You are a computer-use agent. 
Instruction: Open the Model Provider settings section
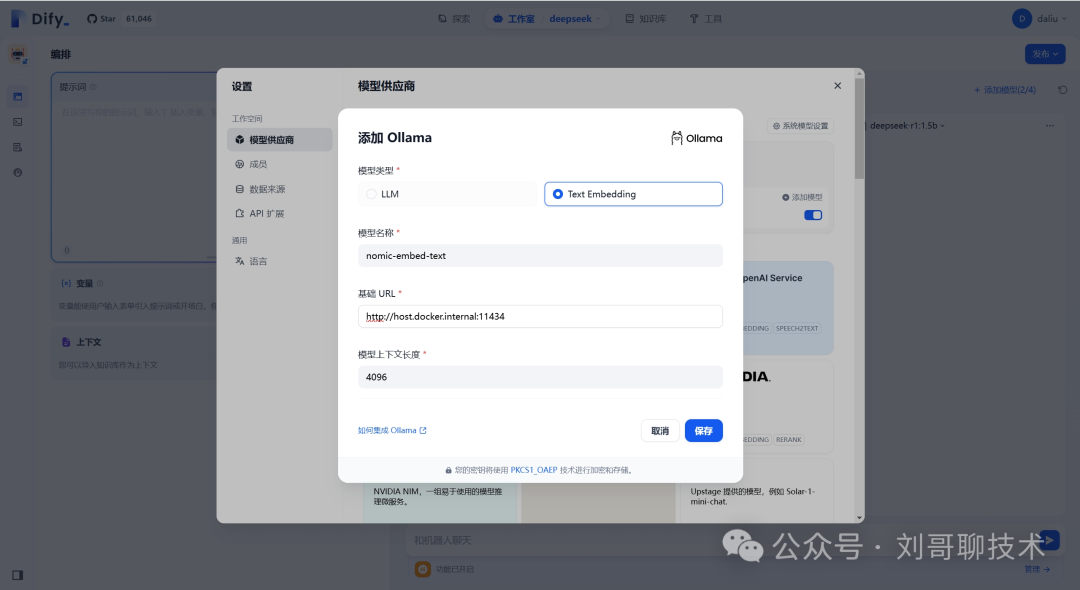(280, 140)
